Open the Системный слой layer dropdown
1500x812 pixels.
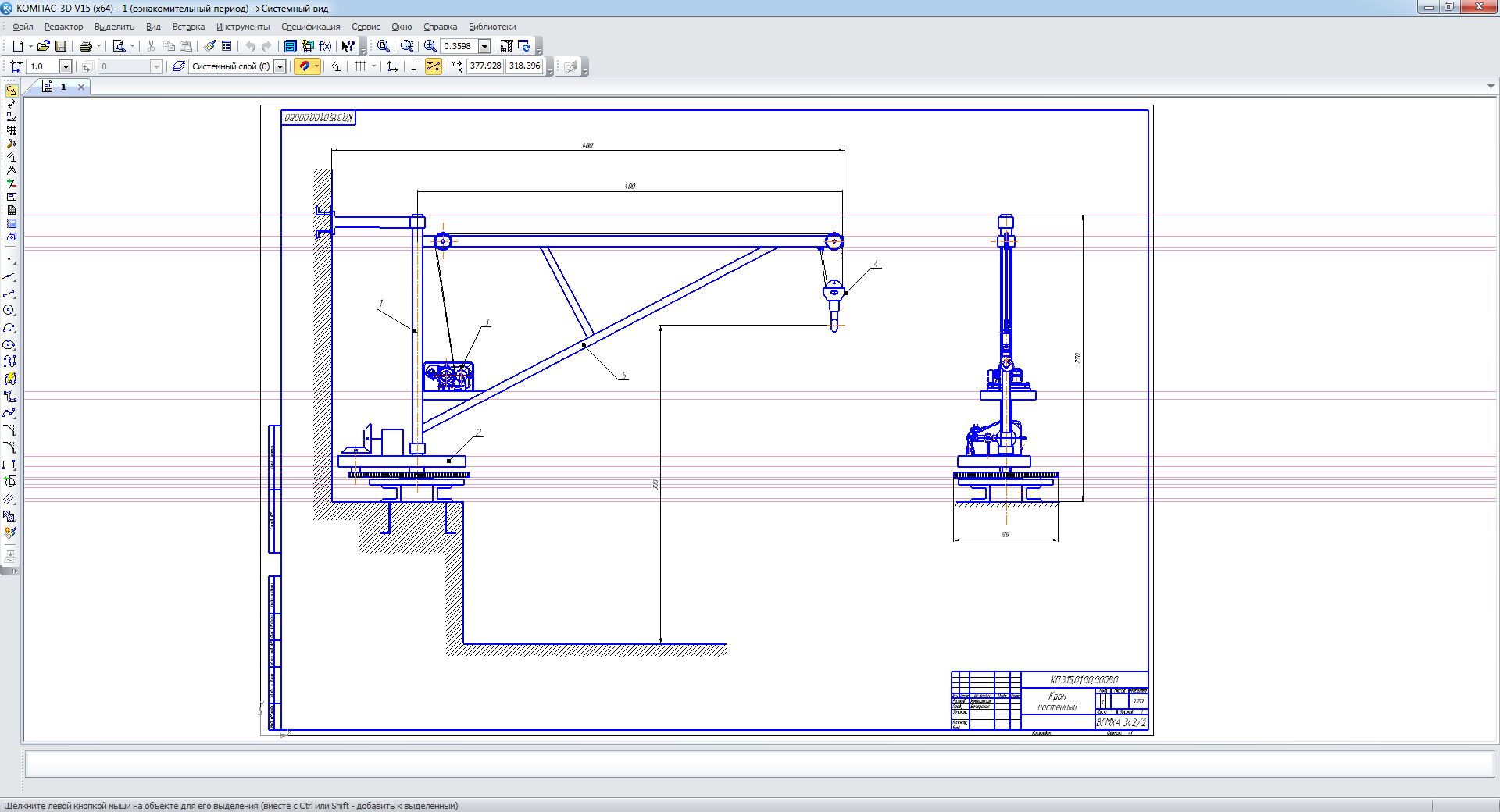coord(280,66)
